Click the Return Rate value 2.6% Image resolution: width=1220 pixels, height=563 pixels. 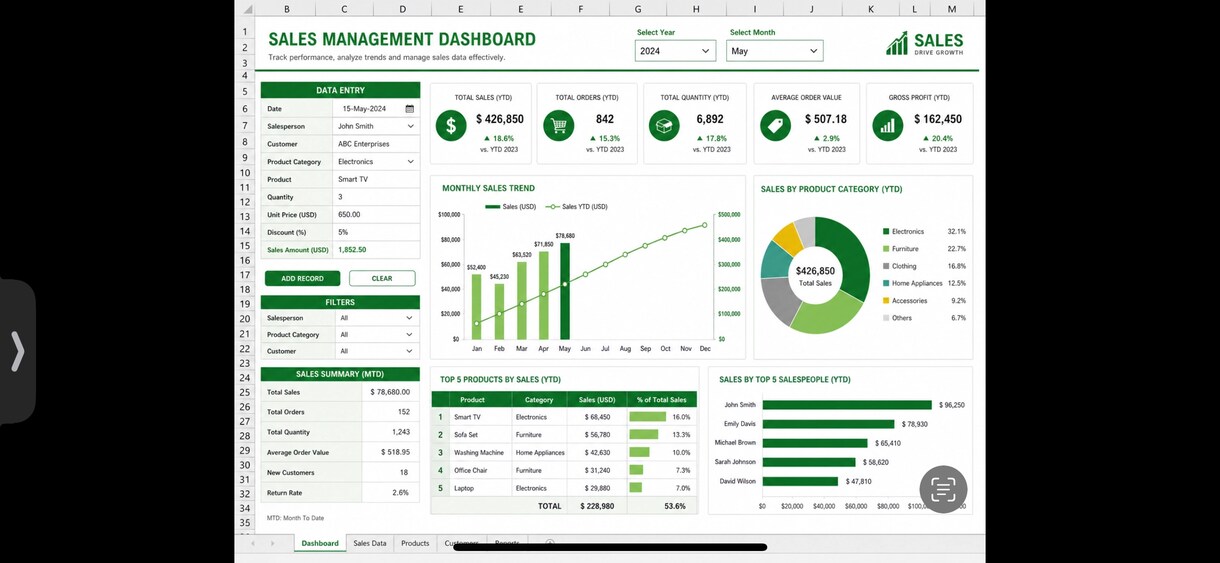click(x=401, y=492)
